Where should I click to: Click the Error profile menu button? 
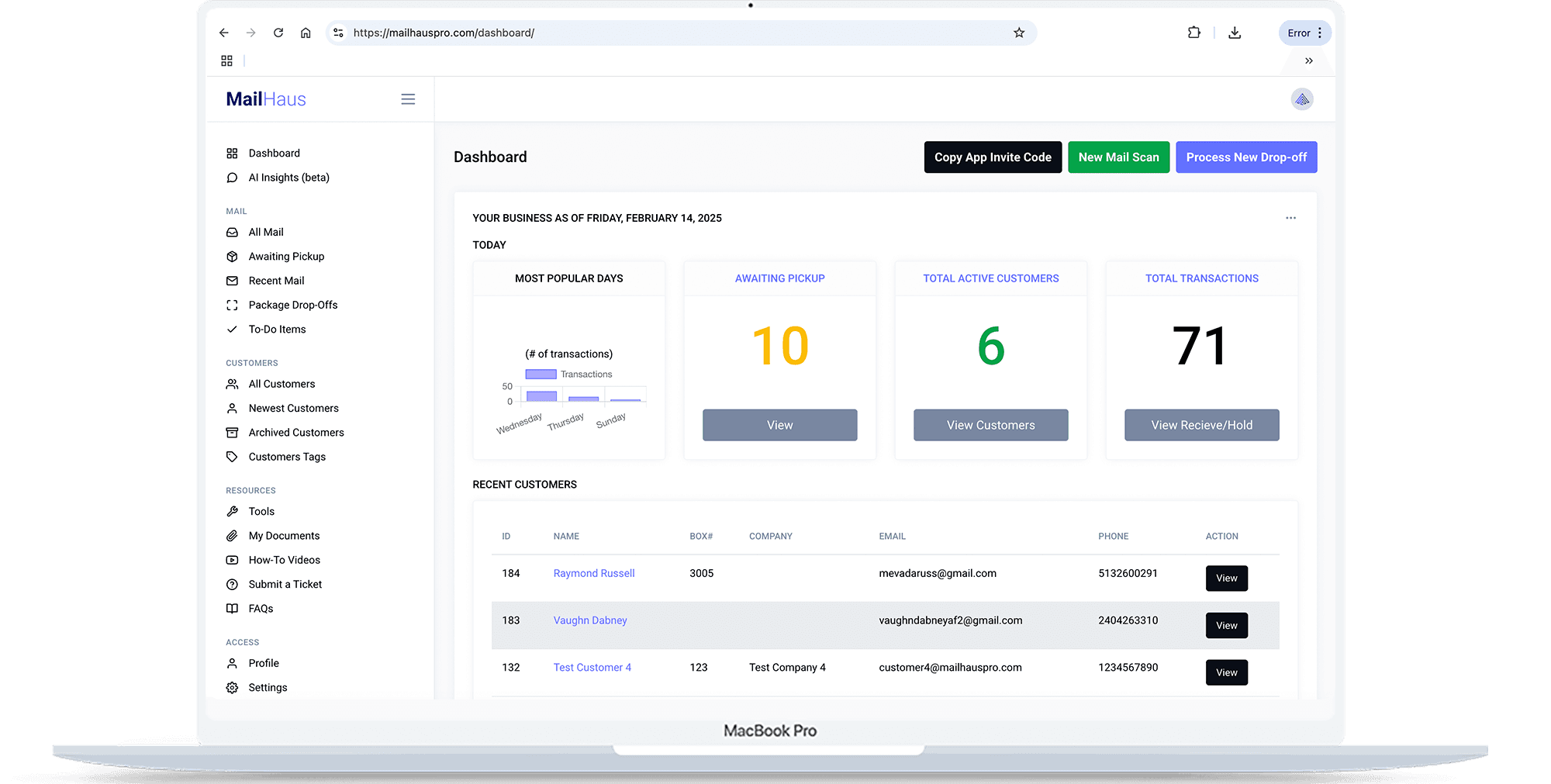(1305, 33)
